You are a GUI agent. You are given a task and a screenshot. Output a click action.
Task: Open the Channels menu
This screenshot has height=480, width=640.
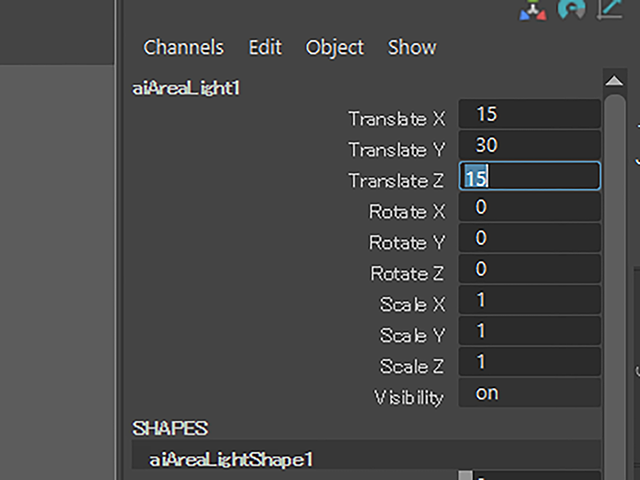pyautogui.click(x=183, y=47)
